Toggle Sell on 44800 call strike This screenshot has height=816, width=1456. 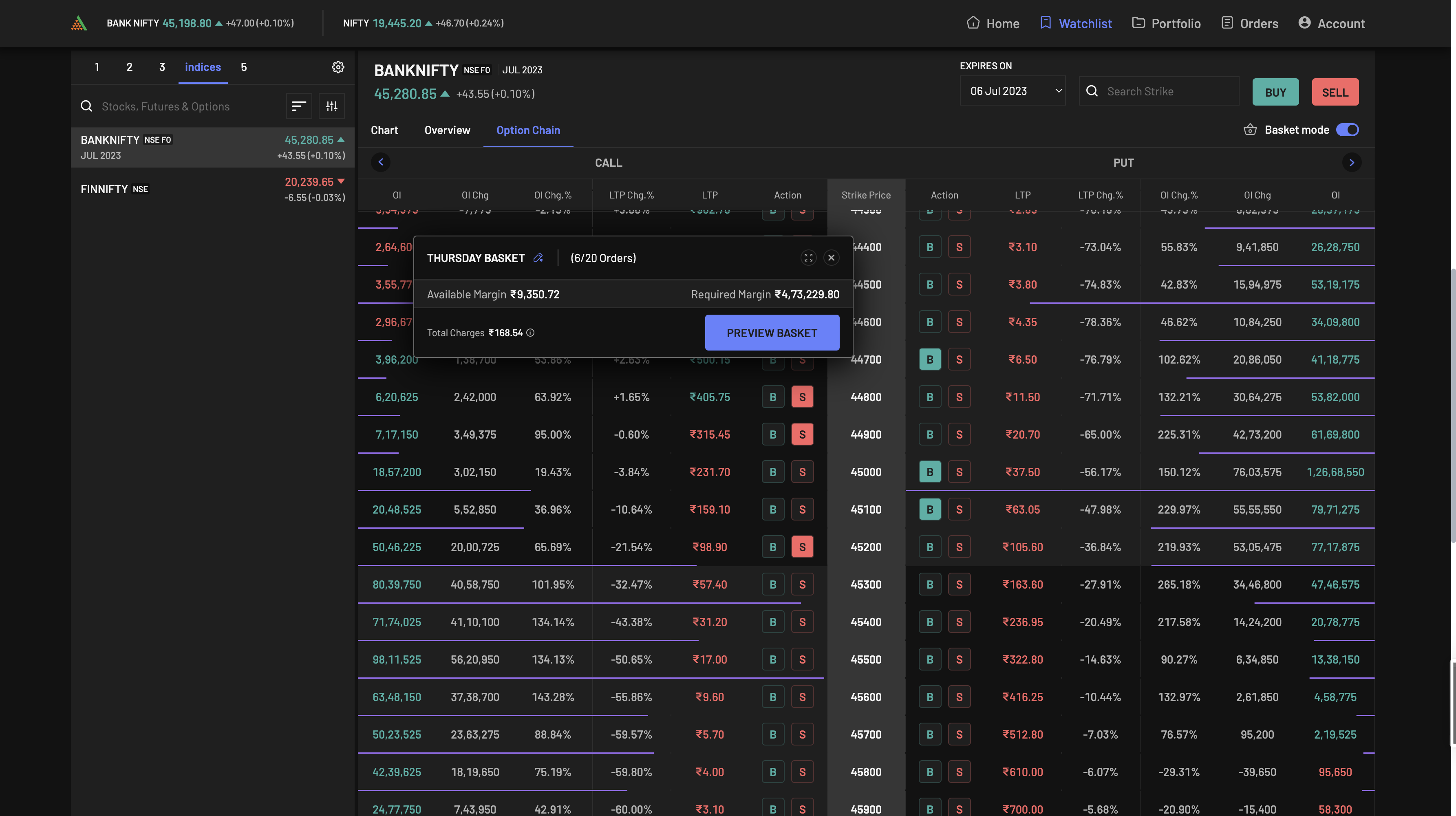click(x=802, y=397)
